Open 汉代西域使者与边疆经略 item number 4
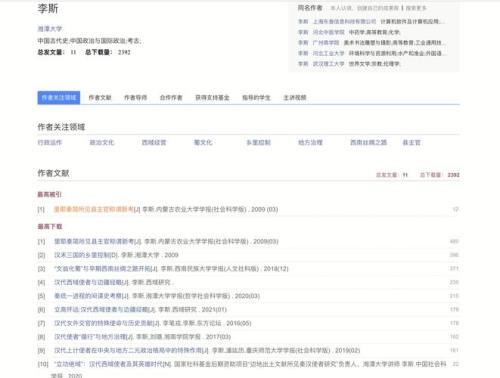The width and height of the screenshot is (500, 378). (x=88, y=282)
